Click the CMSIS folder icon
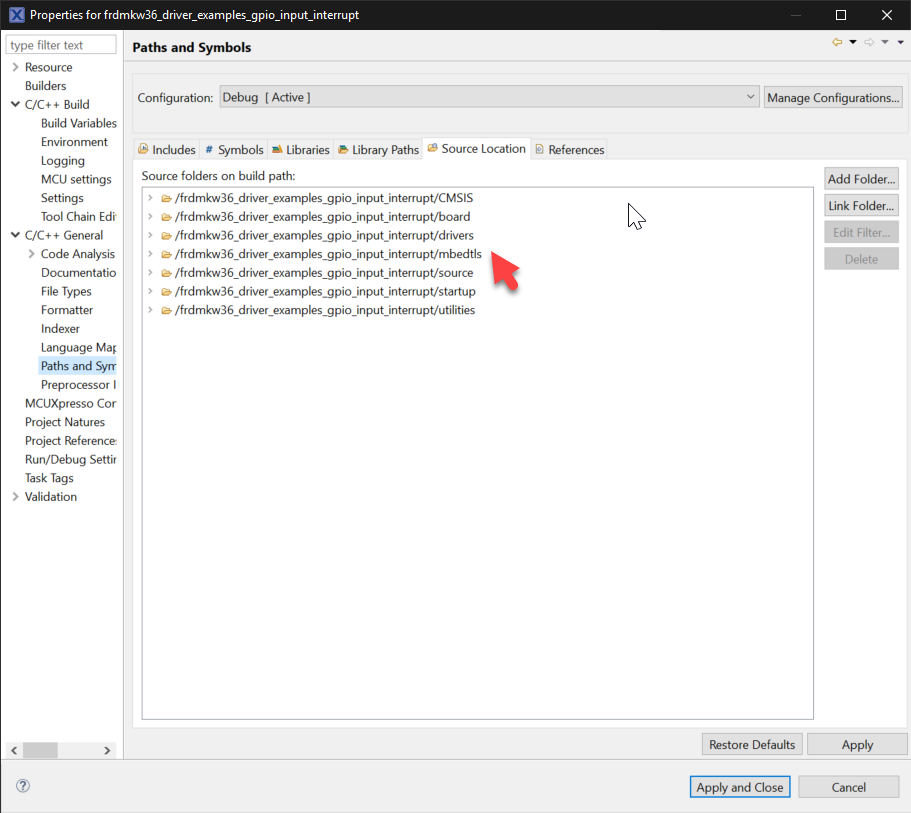911x813 pixels. point(166,198)
